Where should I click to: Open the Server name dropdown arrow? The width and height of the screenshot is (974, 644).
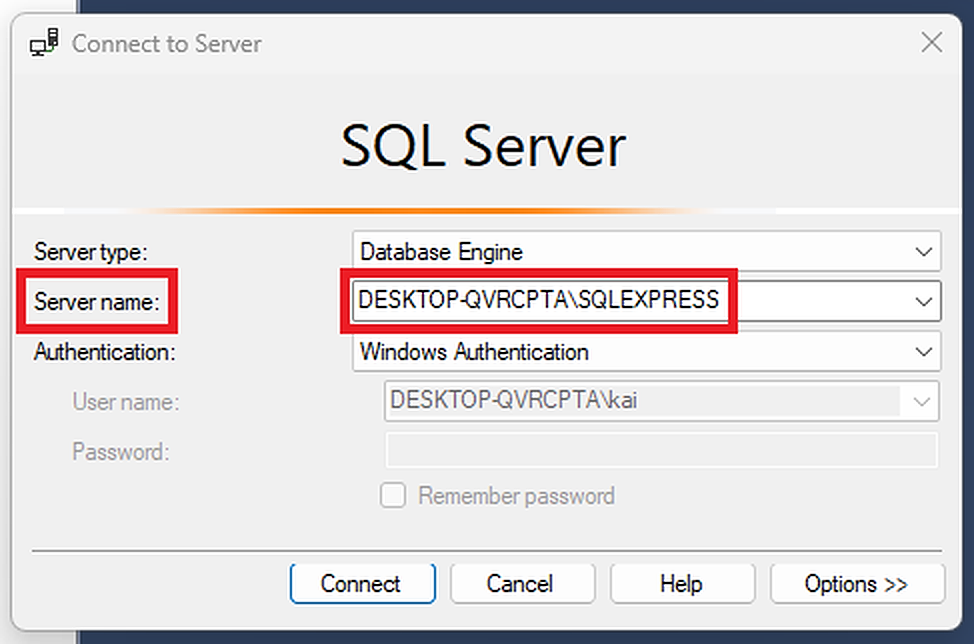click(x=923, y=301)
